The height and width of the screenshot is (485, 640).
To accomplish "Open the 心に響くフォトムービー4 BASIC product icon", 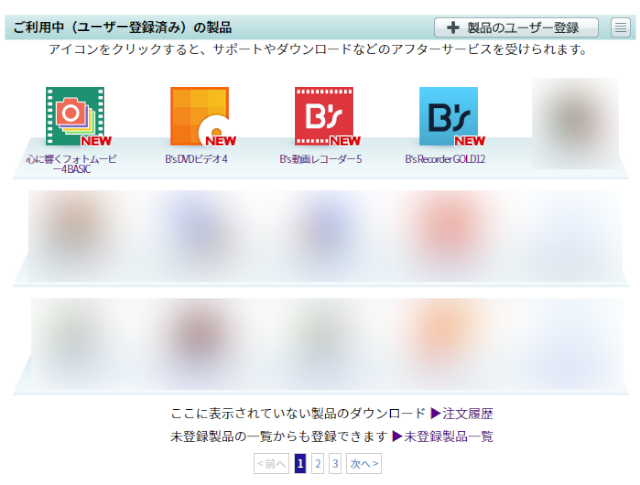I will [x=75, y=116].
